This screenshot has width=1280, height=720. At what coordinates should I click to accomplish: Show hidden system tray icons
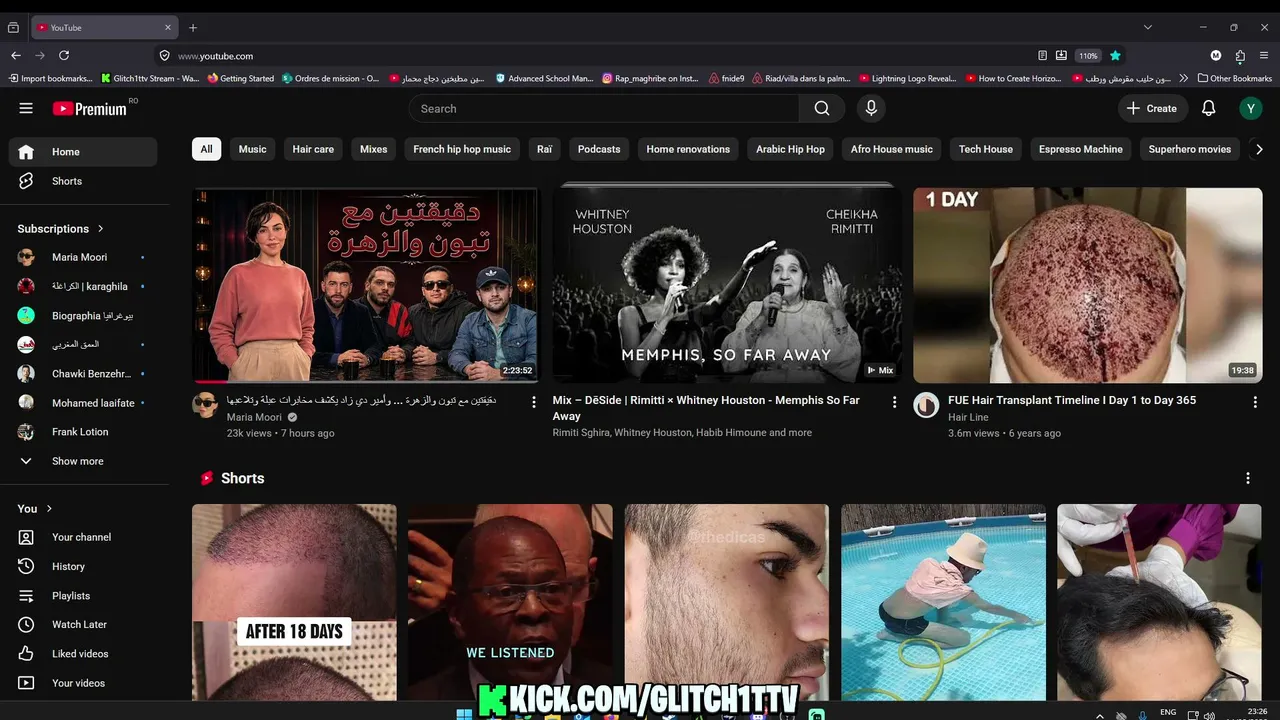[1100, 715]
